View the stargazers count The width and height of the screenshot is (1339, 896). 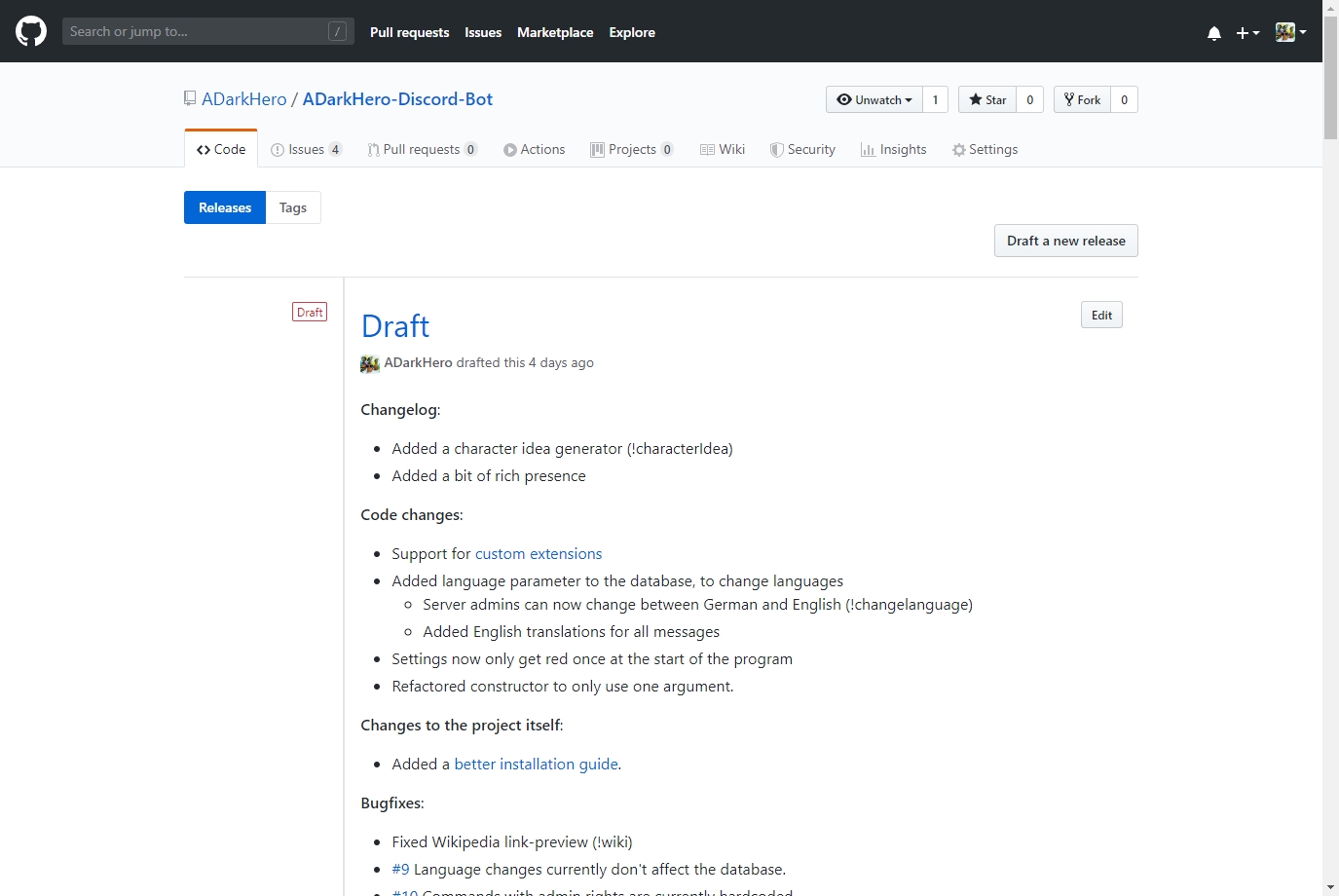click(x=1030, y=99)
